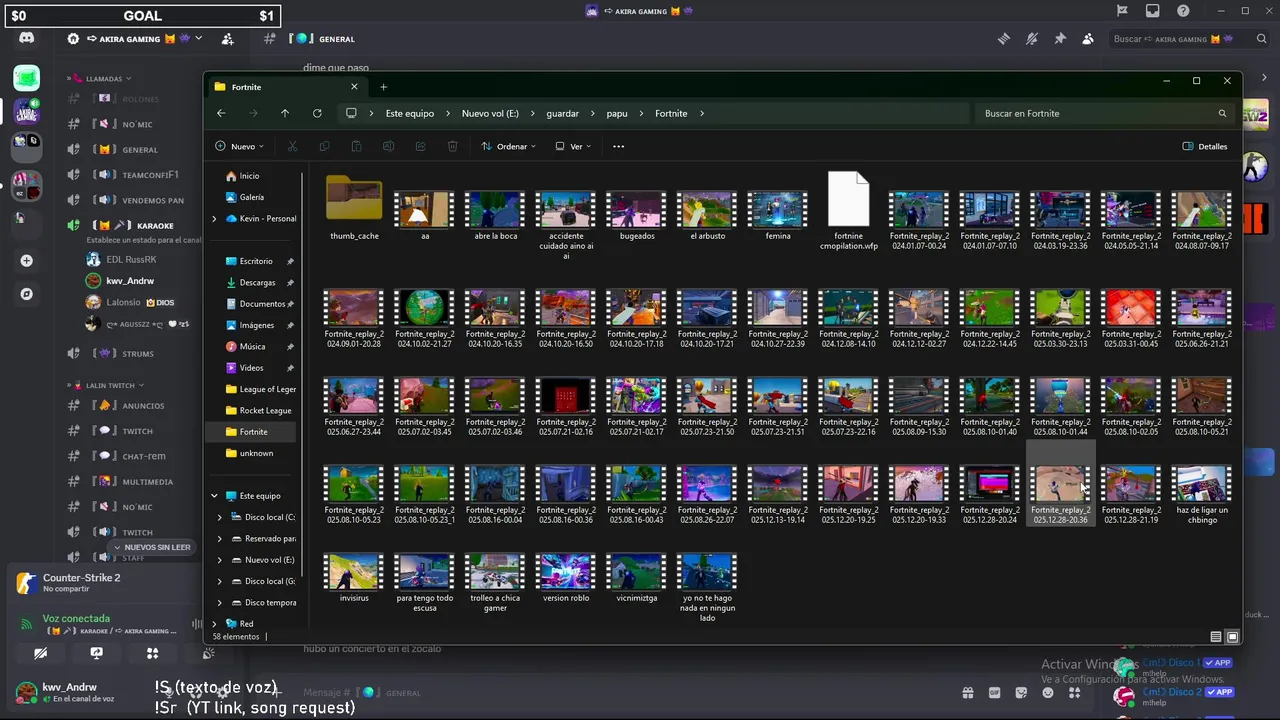The width and height of the screenshot is (1280, 720).
Task: Select 'Nuevo vol (E:)' breadcrumb segment
Action: [490, 113]
